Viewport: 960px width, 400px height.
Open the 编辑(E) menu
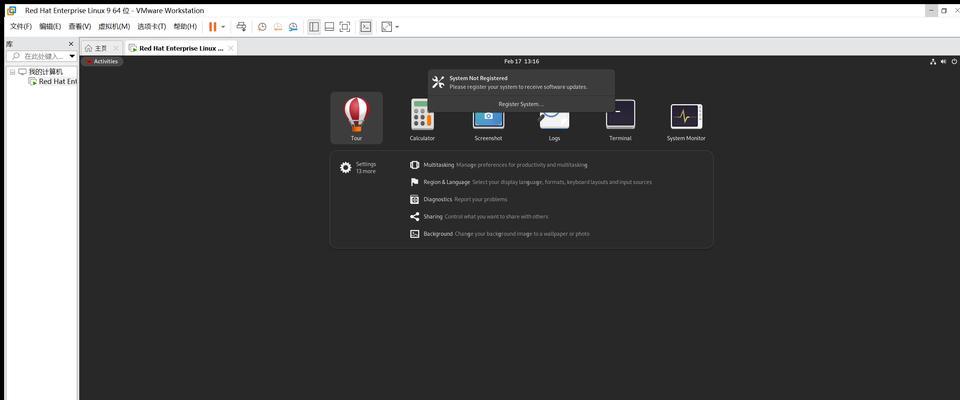[50, 27]
